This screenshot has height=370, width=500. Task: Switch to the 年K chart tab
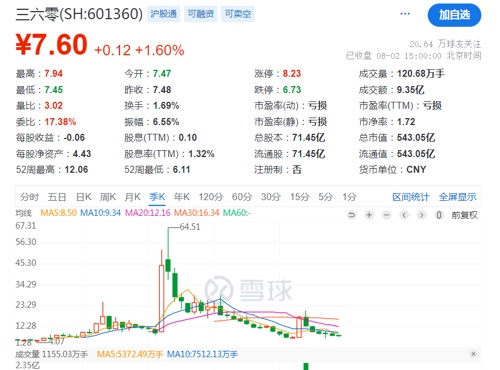[x=182, y=197]
